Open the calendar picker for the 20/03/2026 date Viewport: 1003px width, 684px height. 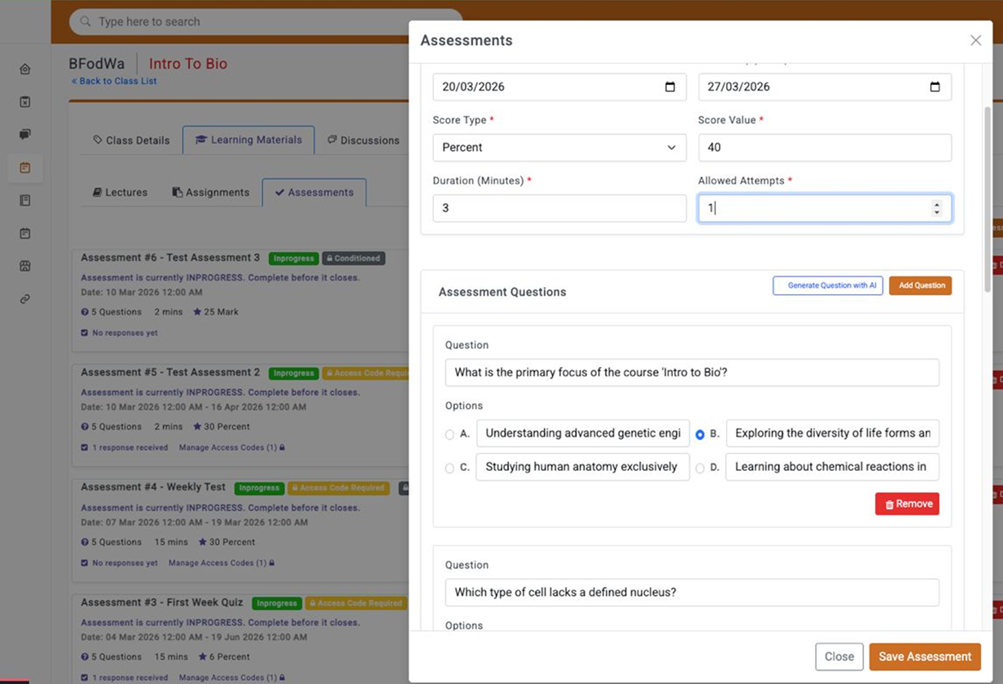point(670,87)
